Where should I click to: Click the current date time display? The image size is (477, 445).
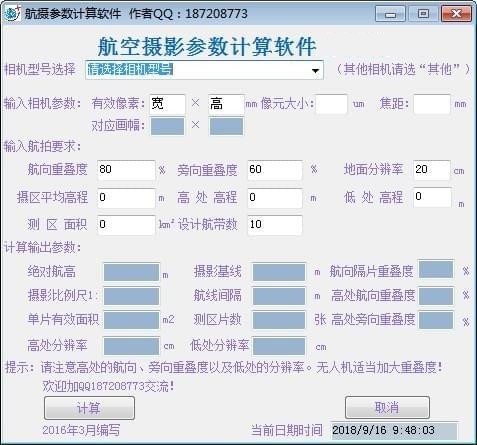pos(394,431)
